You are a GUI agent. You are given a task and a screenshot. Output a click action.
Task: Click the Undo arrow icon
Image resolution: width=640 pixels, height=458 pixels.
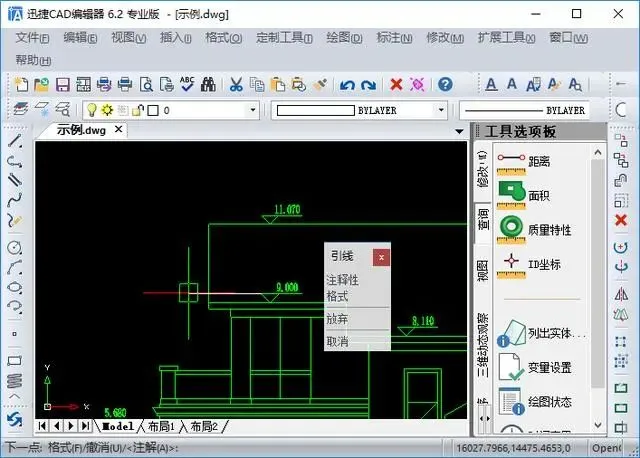tap(347, 85)
